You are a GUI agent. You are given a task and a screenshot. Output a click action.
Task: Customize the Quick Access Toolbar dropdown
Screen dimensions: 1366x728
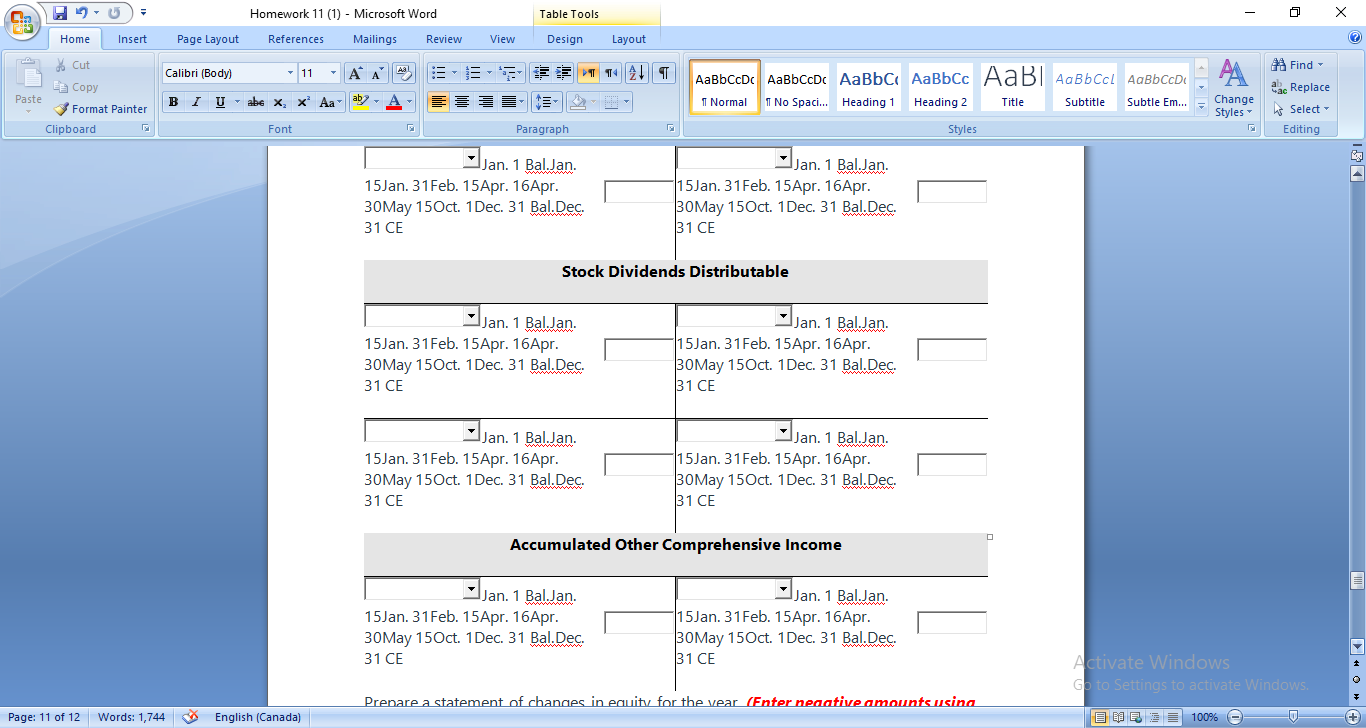point(143,13)
